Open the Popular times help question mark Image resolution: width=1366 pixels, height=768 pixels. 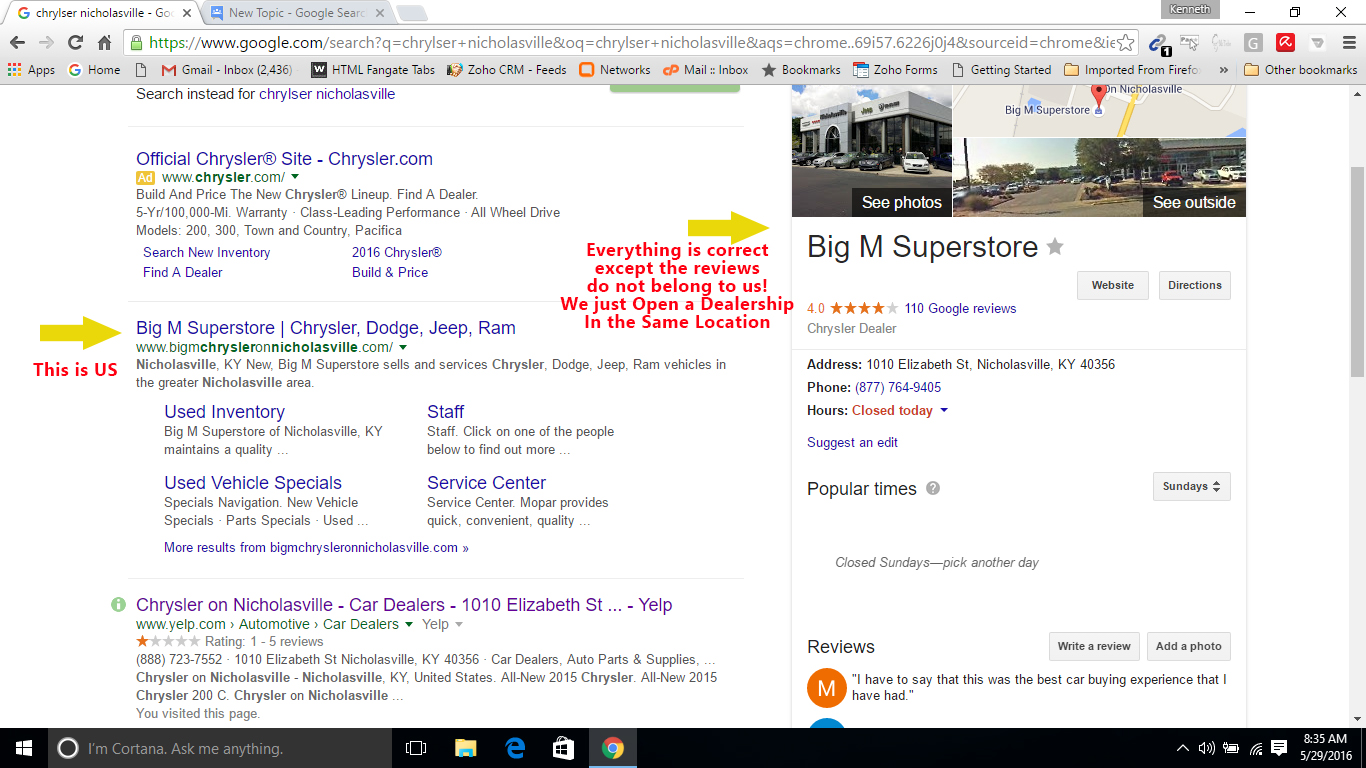[x=933, y=488]
